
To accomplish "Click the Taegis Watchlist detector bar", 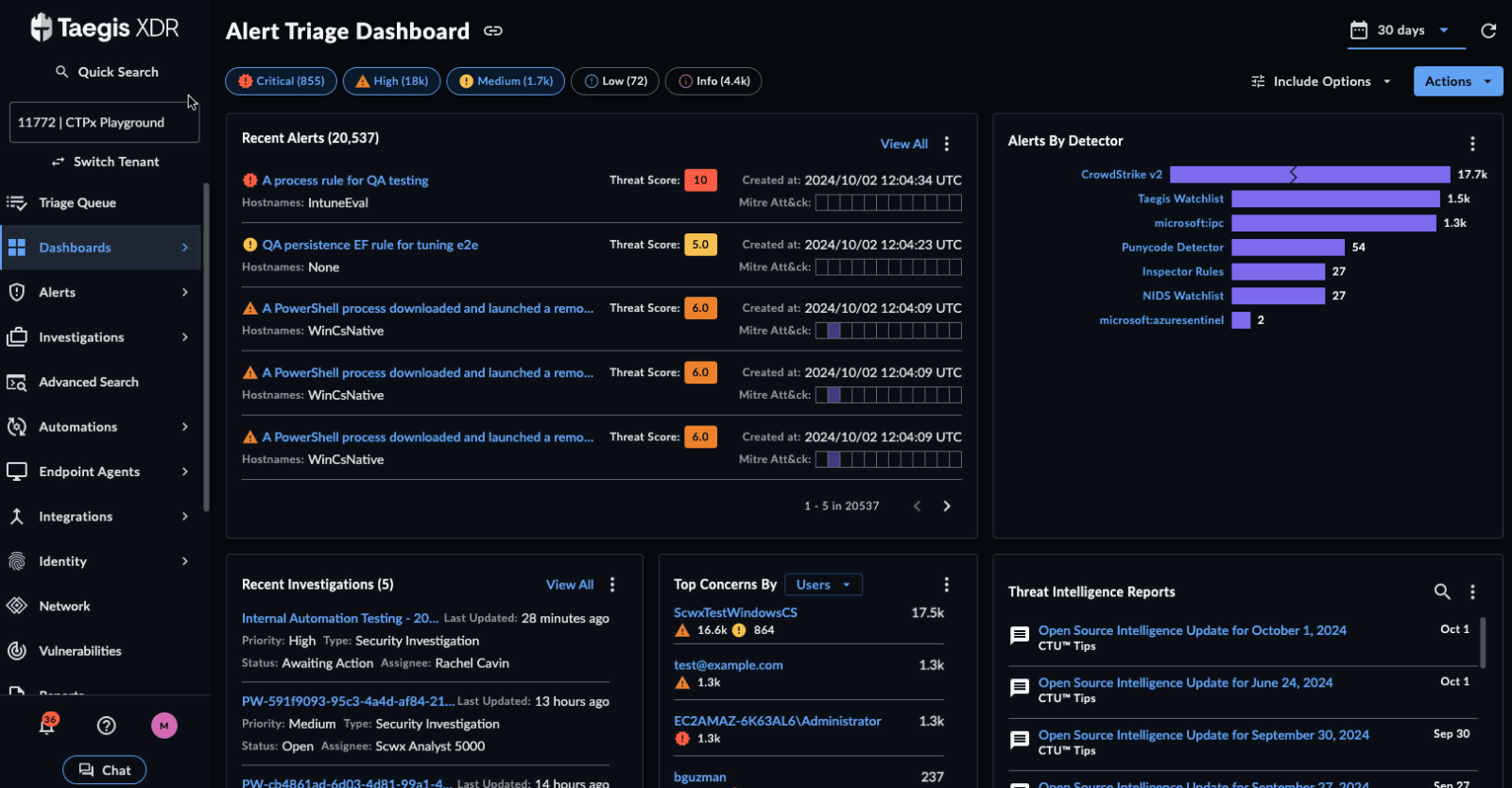I will (1336, 198).
